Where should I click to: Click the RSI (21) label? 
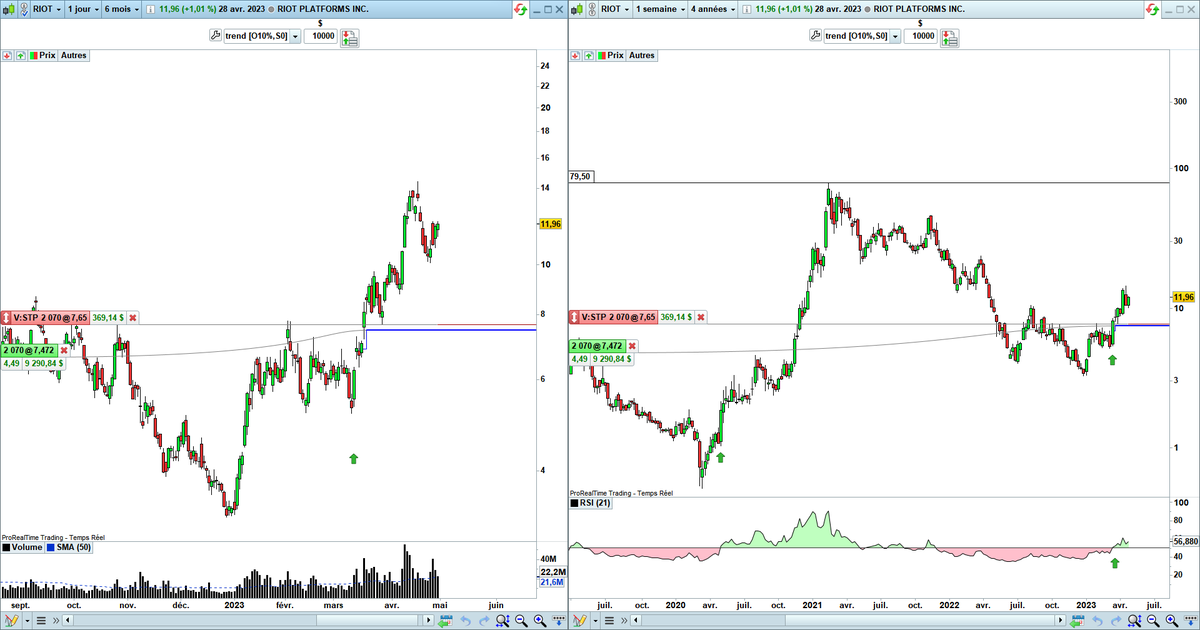tap(597, 503)
